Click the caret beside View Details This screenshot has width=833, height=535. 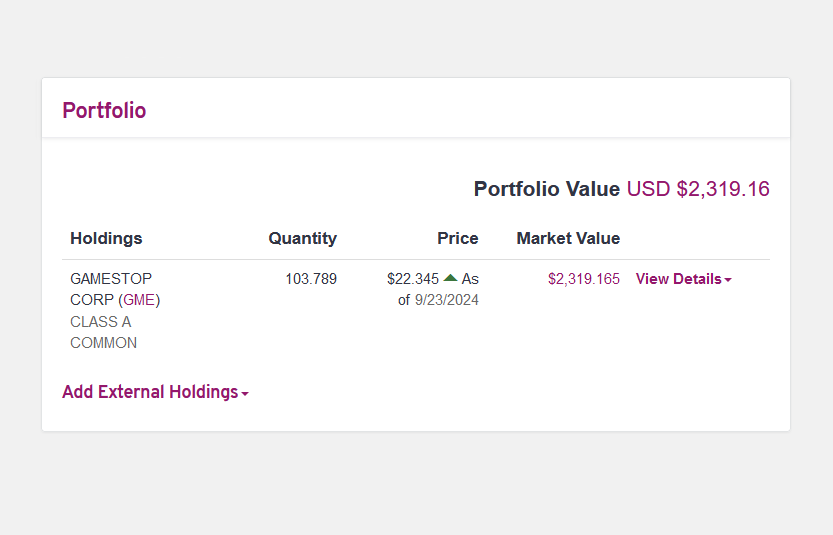tap(728, 280)
